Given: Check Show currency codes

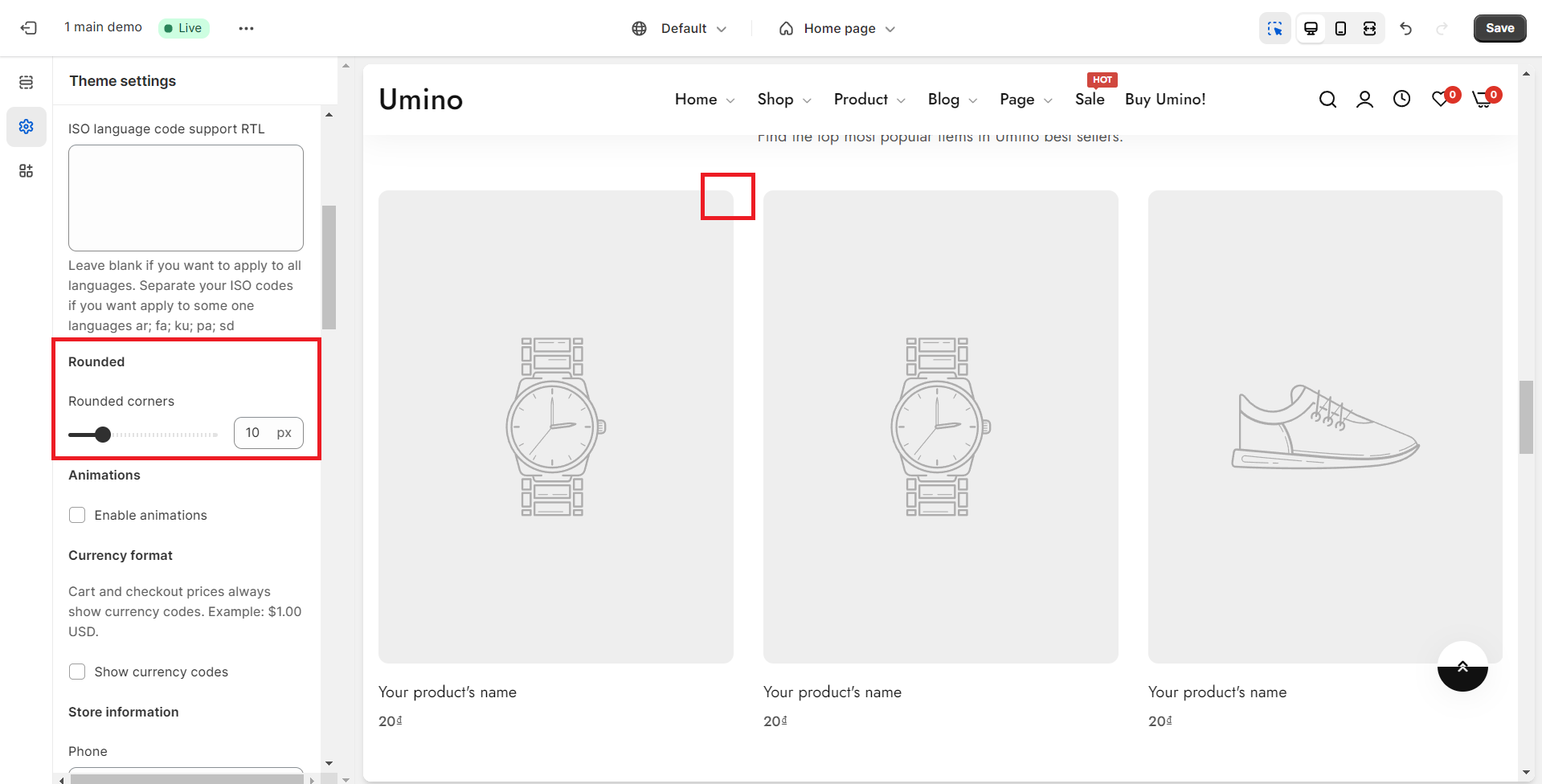Looking at the screenshot, I should [x=77, y=672].
